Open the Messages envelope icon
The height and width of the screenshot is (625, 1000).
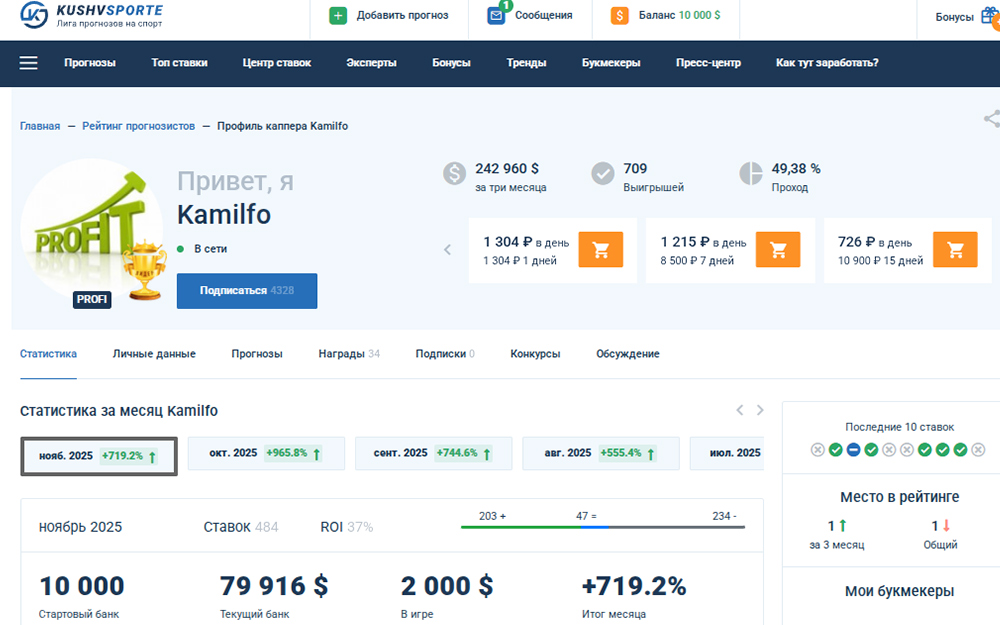(x=496, y=16)
